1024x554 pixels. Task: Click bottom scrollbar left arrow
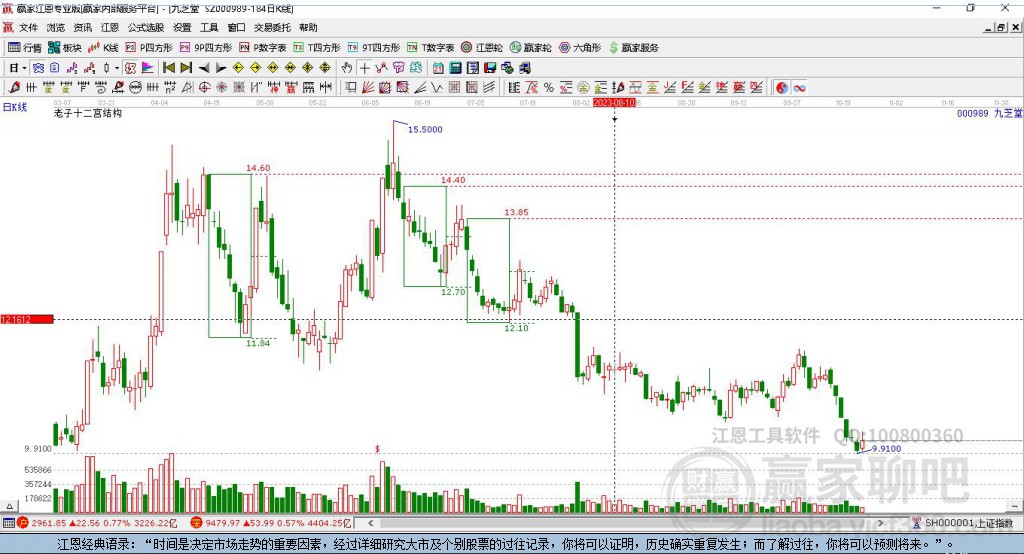click(x=370, y=523)
